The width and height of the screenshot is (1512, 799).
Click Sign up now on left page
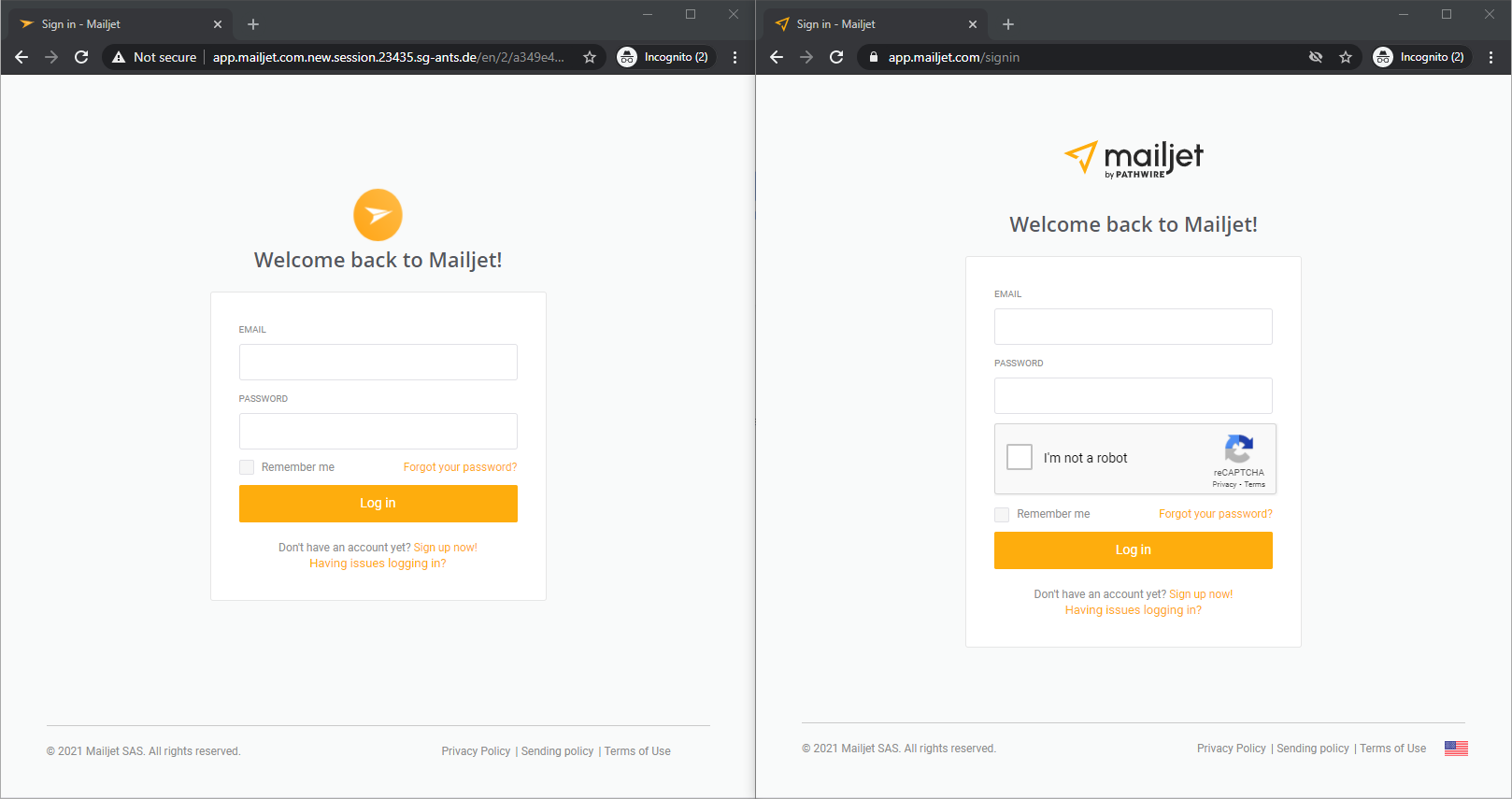pyautogui.click(x=446, y=548)
